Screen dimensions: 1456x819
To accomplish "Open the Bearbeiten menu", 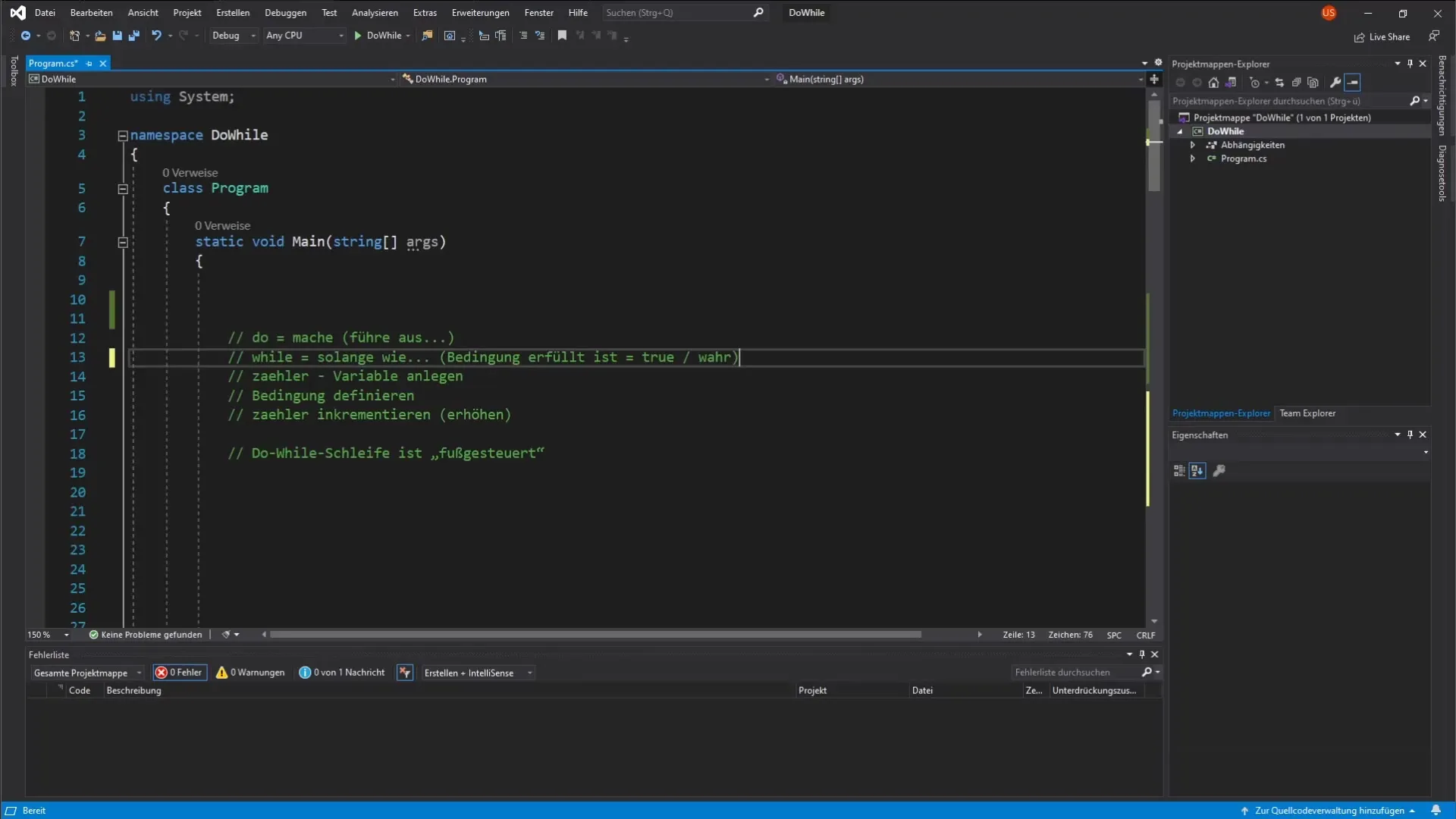I will click(91, 13).
